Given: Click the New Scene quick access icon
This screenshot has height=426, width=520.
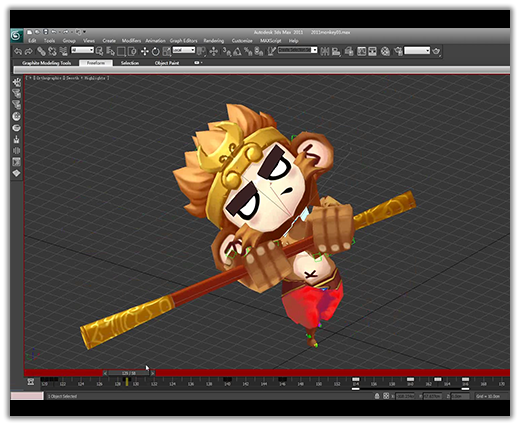Looking at the screenshot, I should [x=29, y=32].
